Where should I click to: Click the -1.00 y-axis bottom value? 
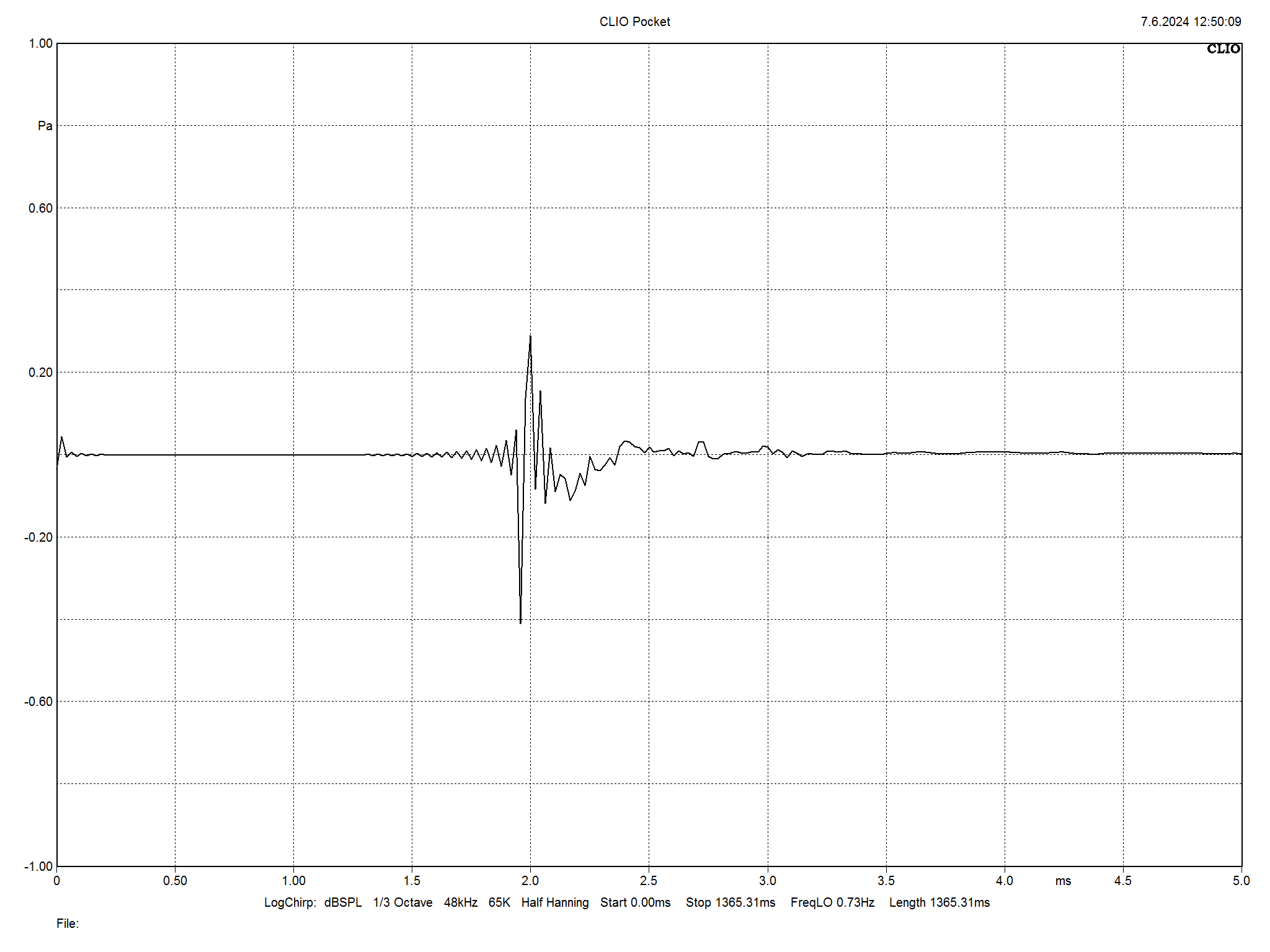38,866
